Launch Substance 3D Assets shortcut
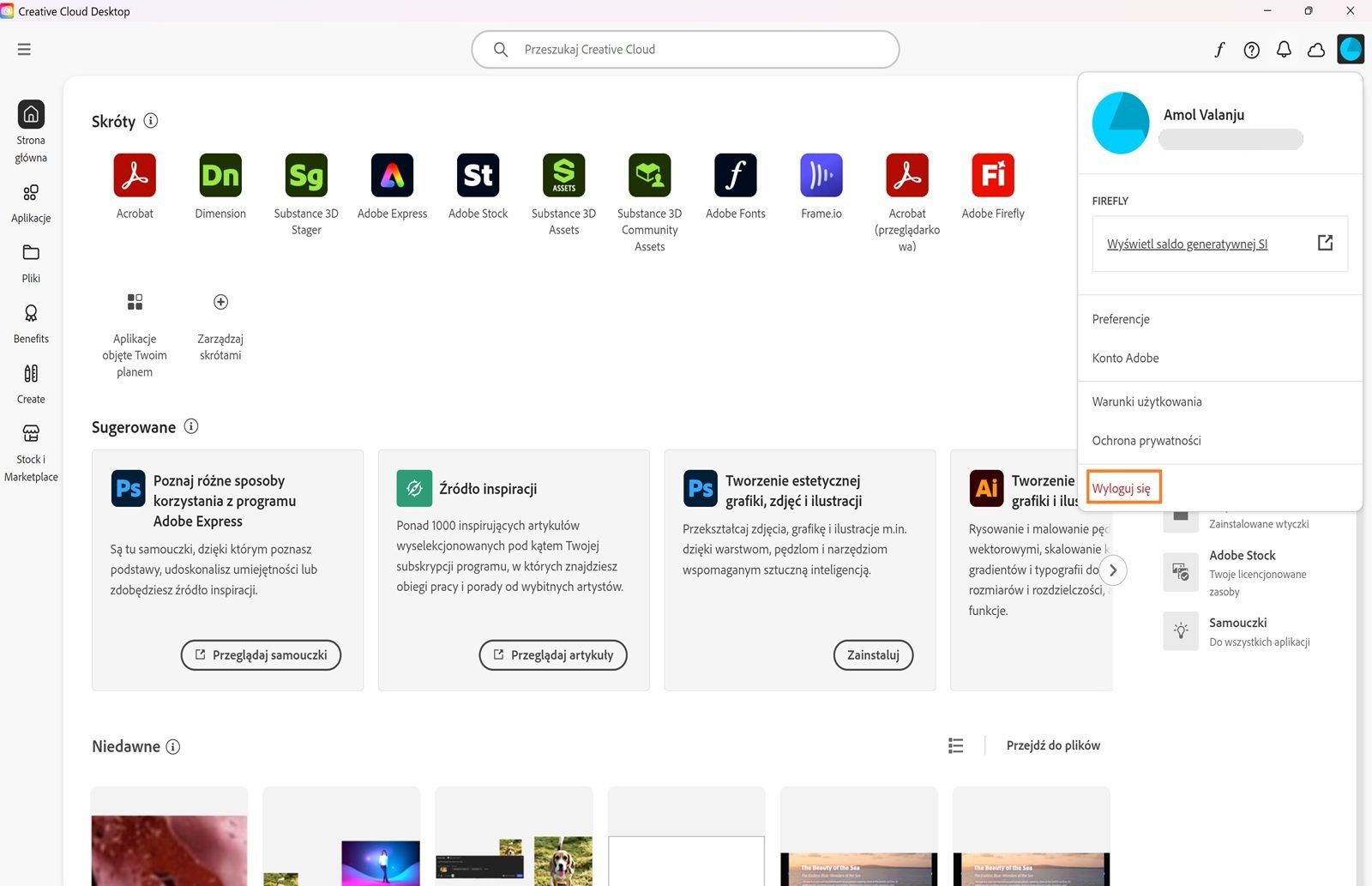 [x=563, y=175]
